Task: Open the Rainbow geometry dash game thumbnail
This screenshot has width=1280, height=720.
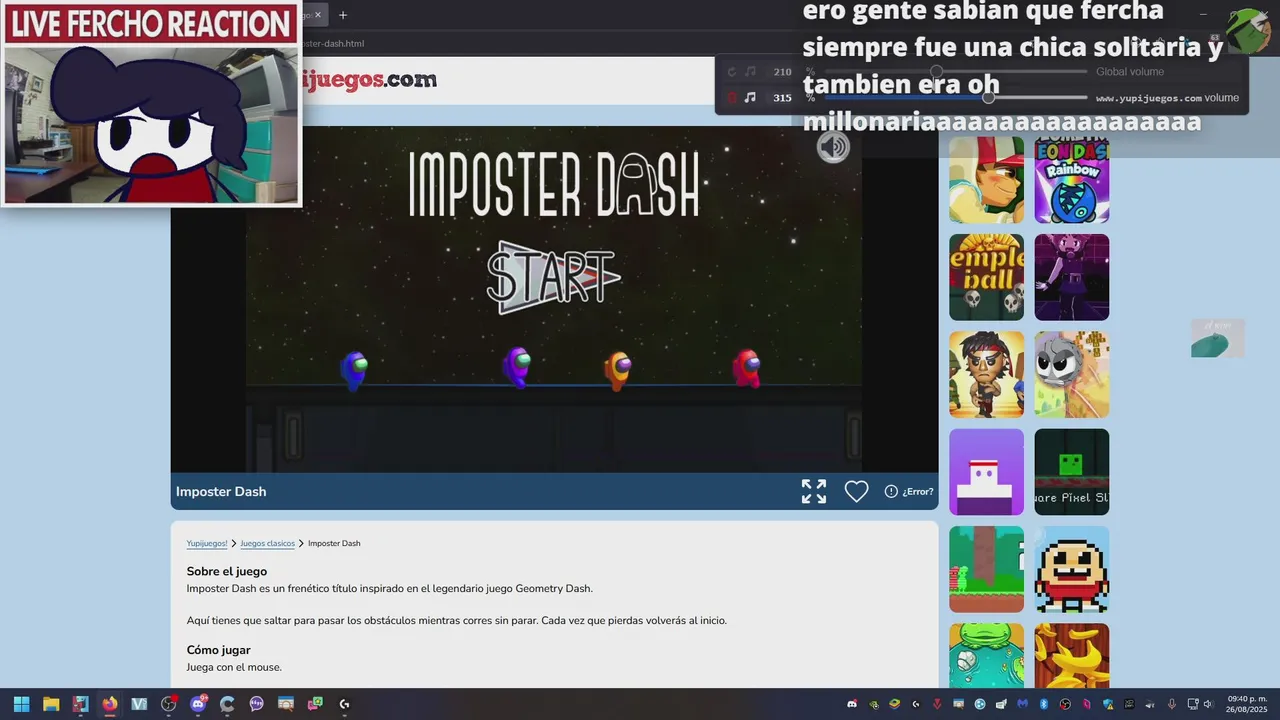Action: pyautogui.click(x=1072, y=180)
